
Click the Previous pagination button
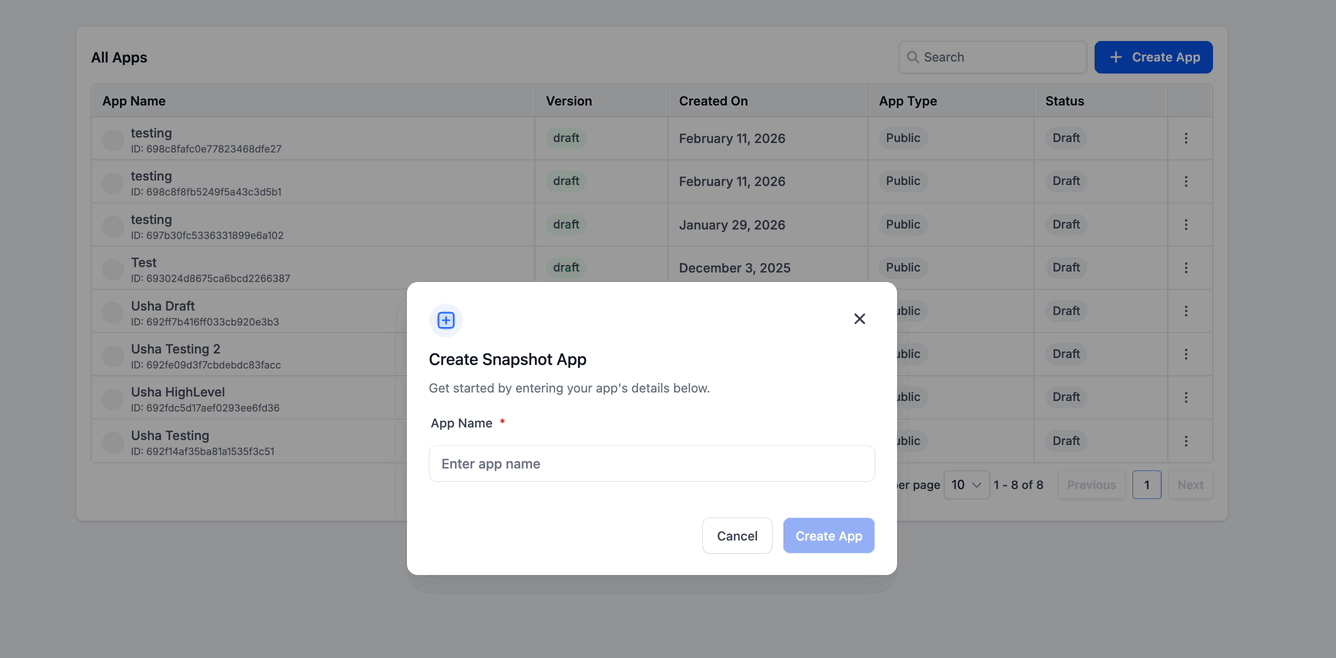1091,484
